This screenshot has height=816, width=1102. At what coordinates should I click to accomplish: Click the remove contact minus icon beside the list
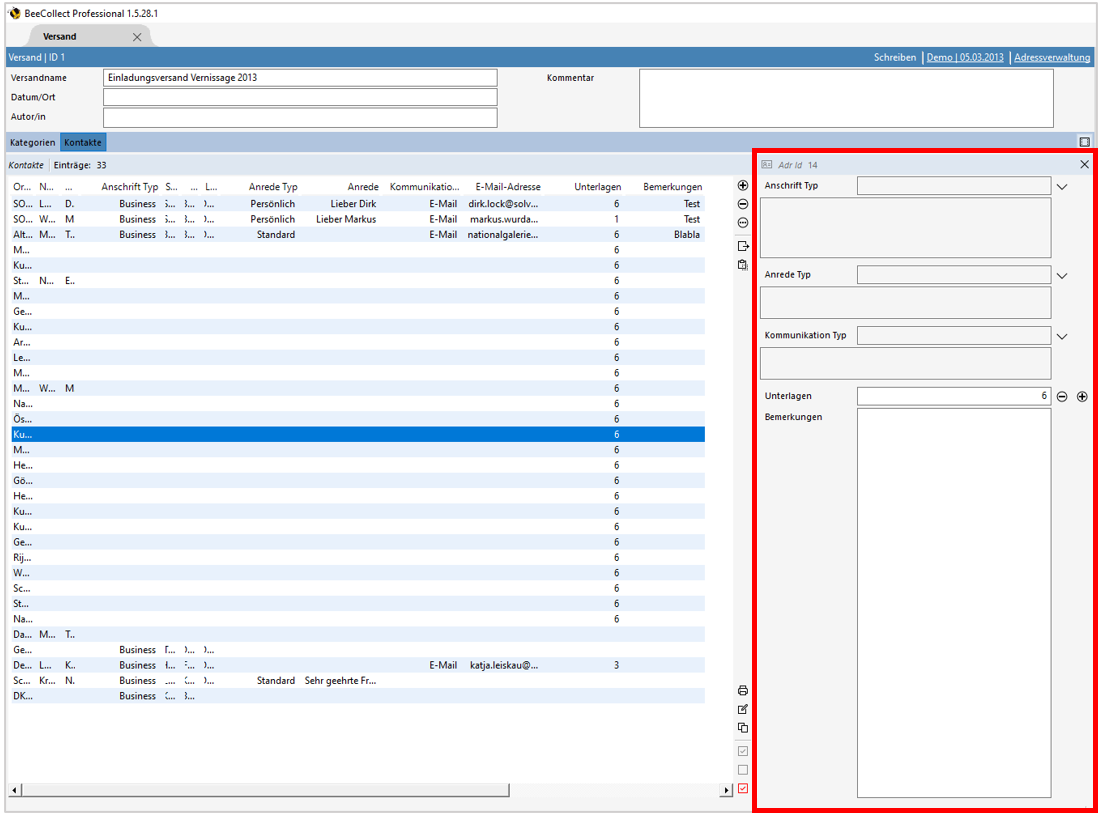click(742, 204)
